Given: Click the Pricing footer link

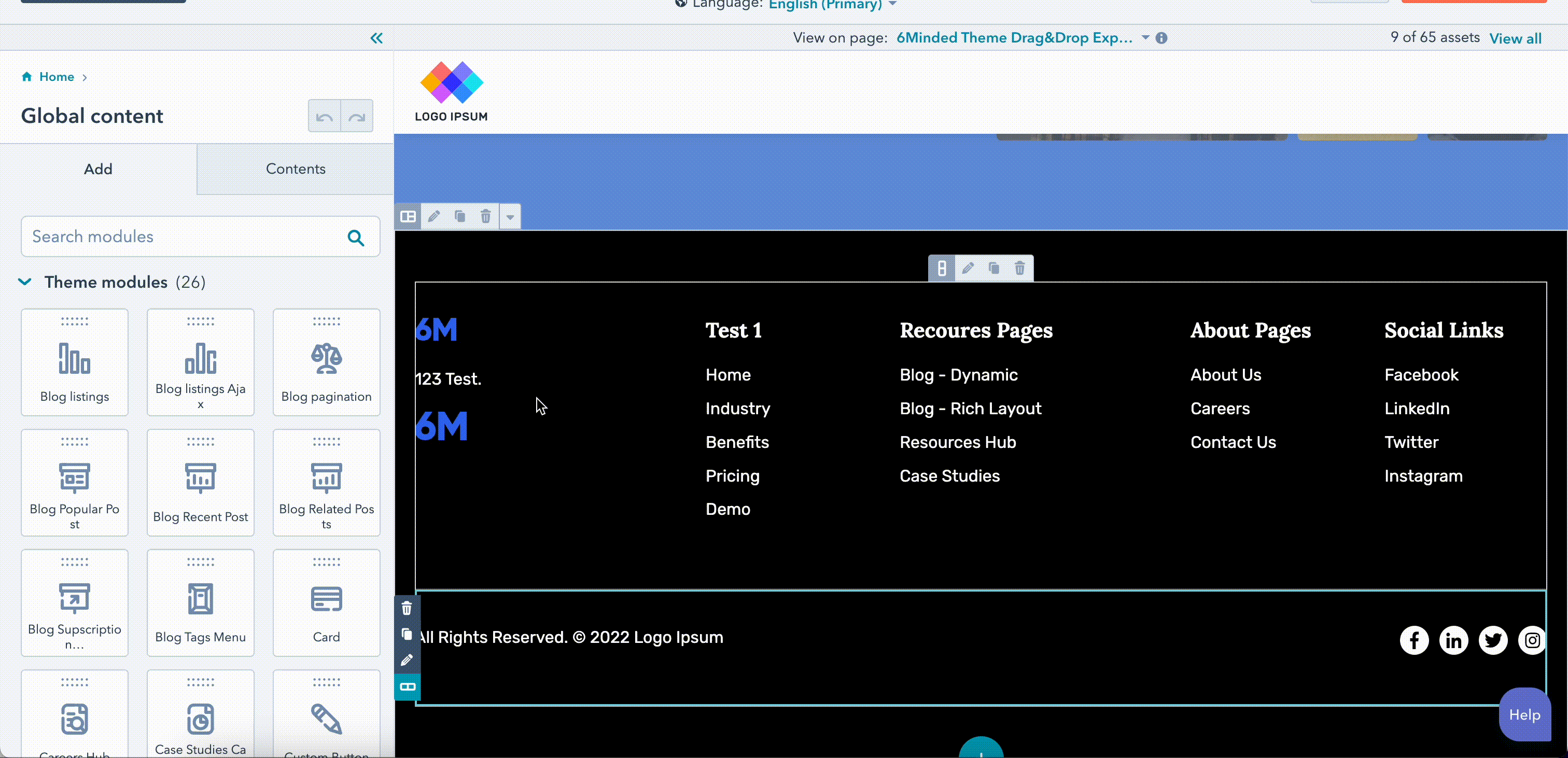Looking at the screenshot, I should [732, 476].
